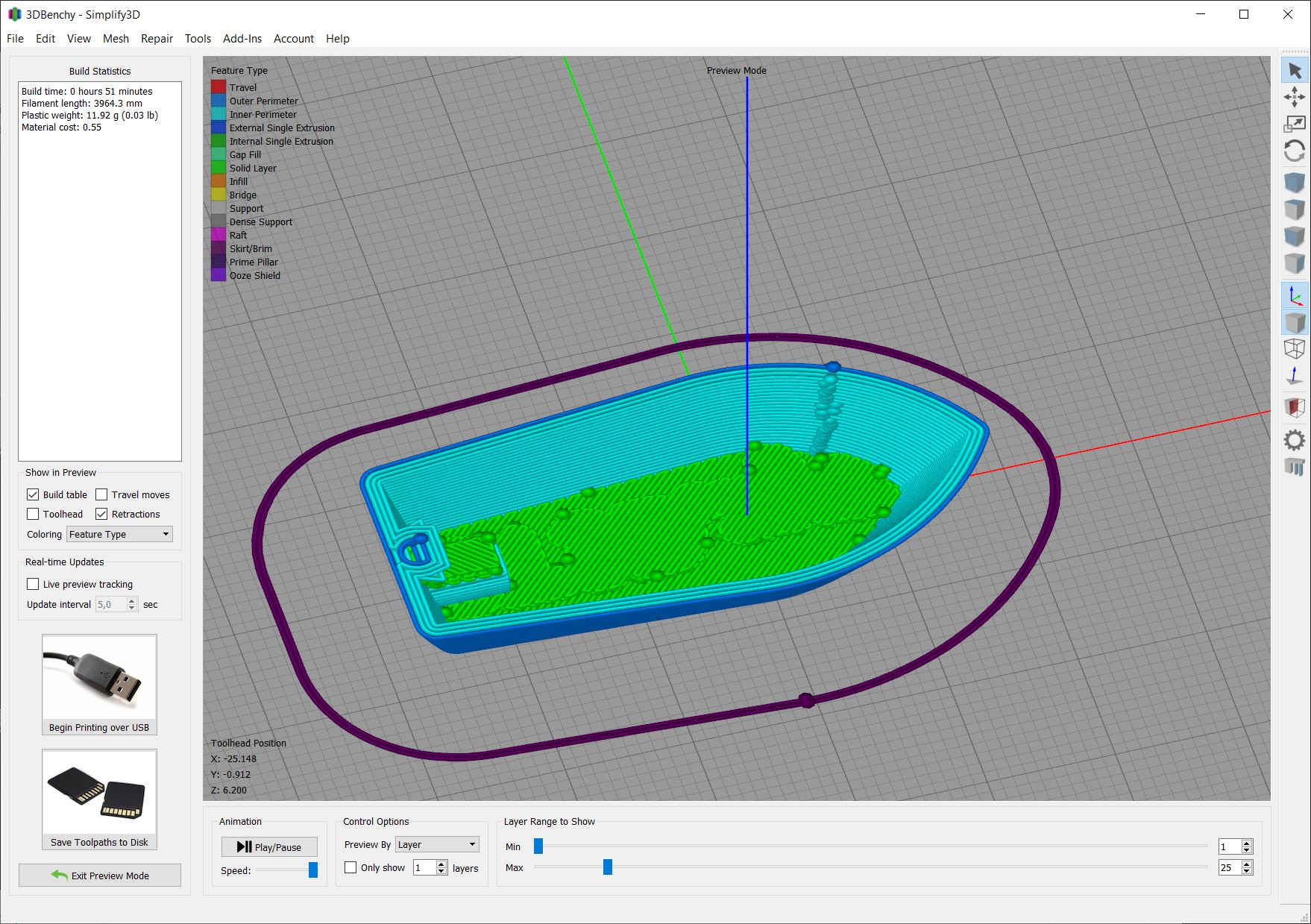Enable the Toolhead checkbox

tap(33, 514)
